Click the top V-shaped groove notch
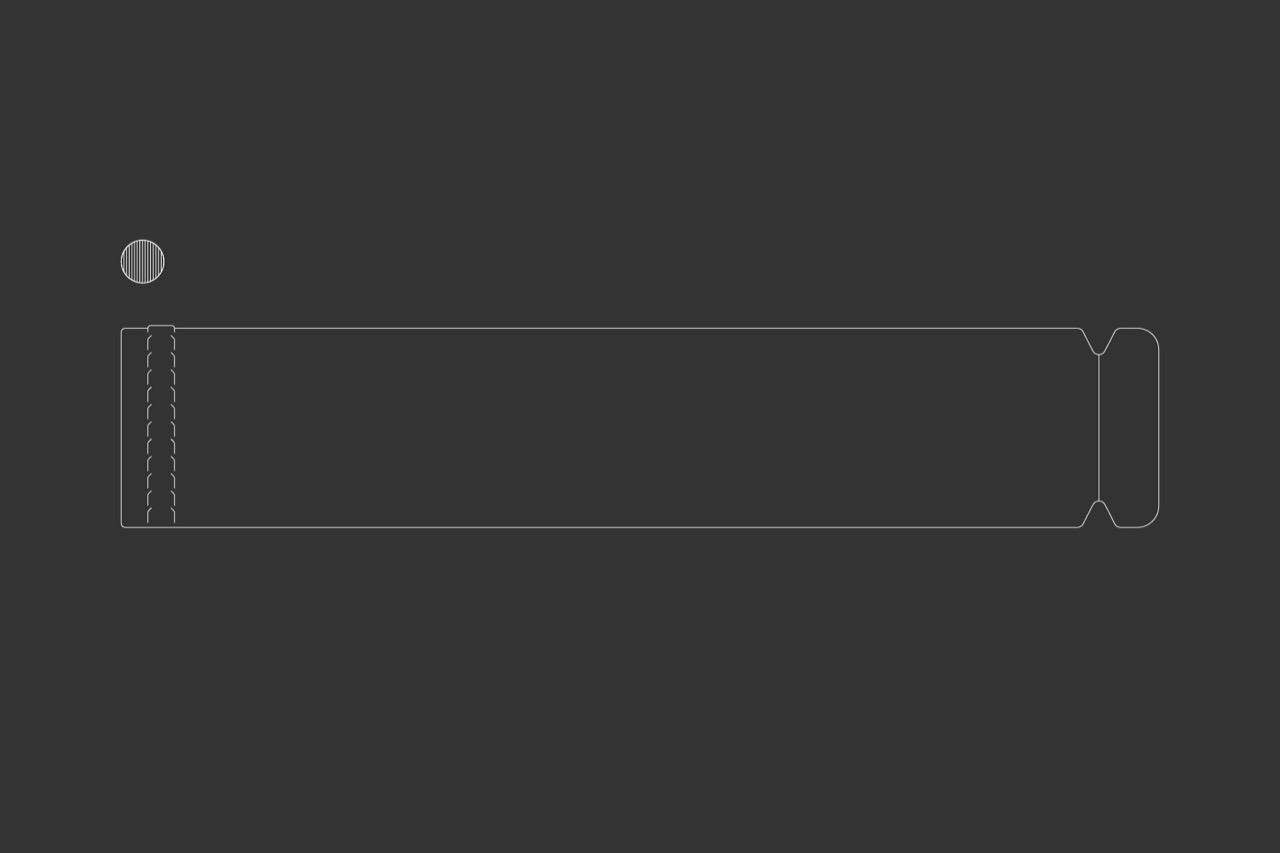The height and width of the screenshot is (853, 1280). click(1099, 341)
